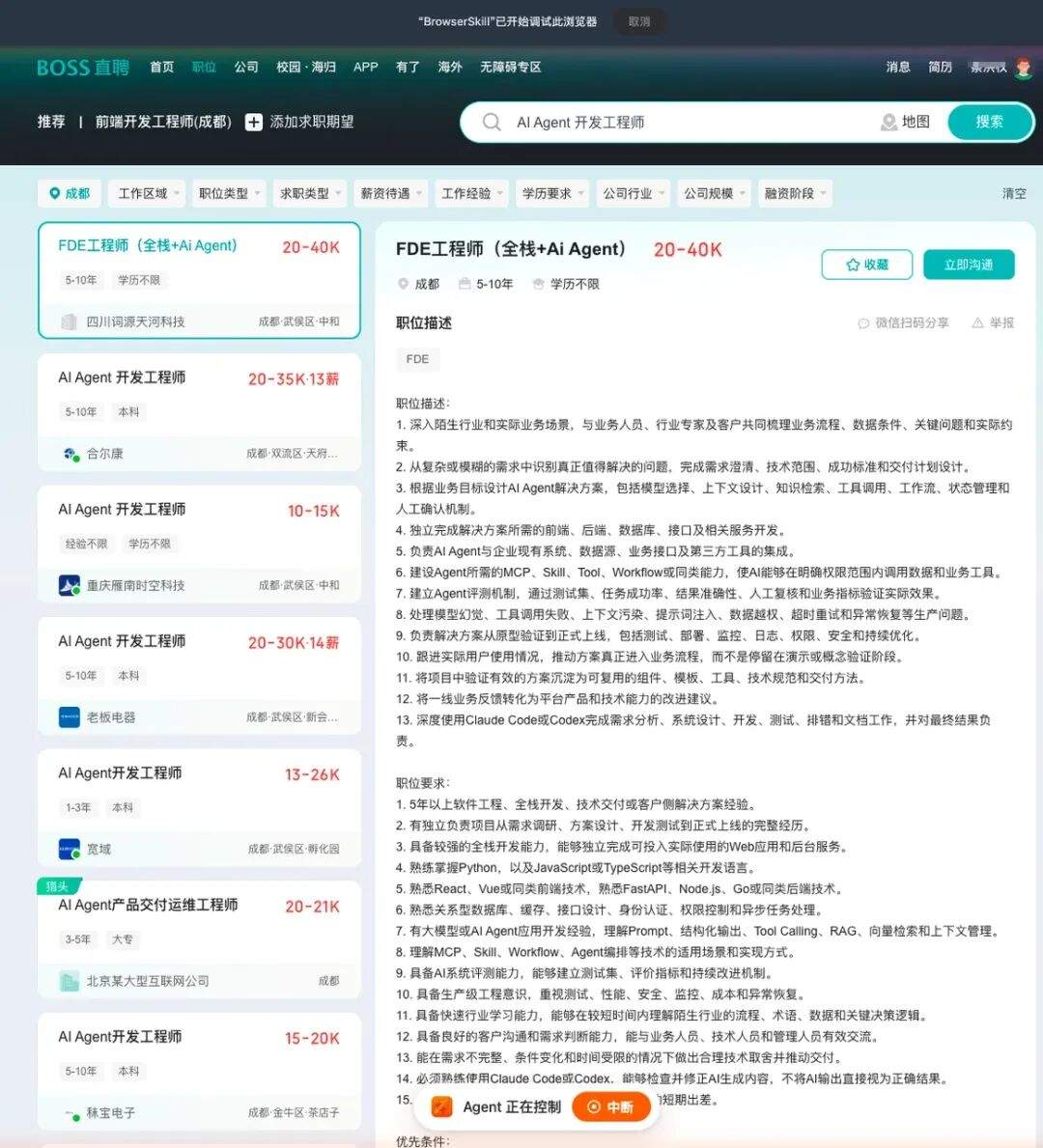The width and height of the screenshot is (1043, 1148).
Task: Click the 收藏 button
Action: tap(867, 265)
